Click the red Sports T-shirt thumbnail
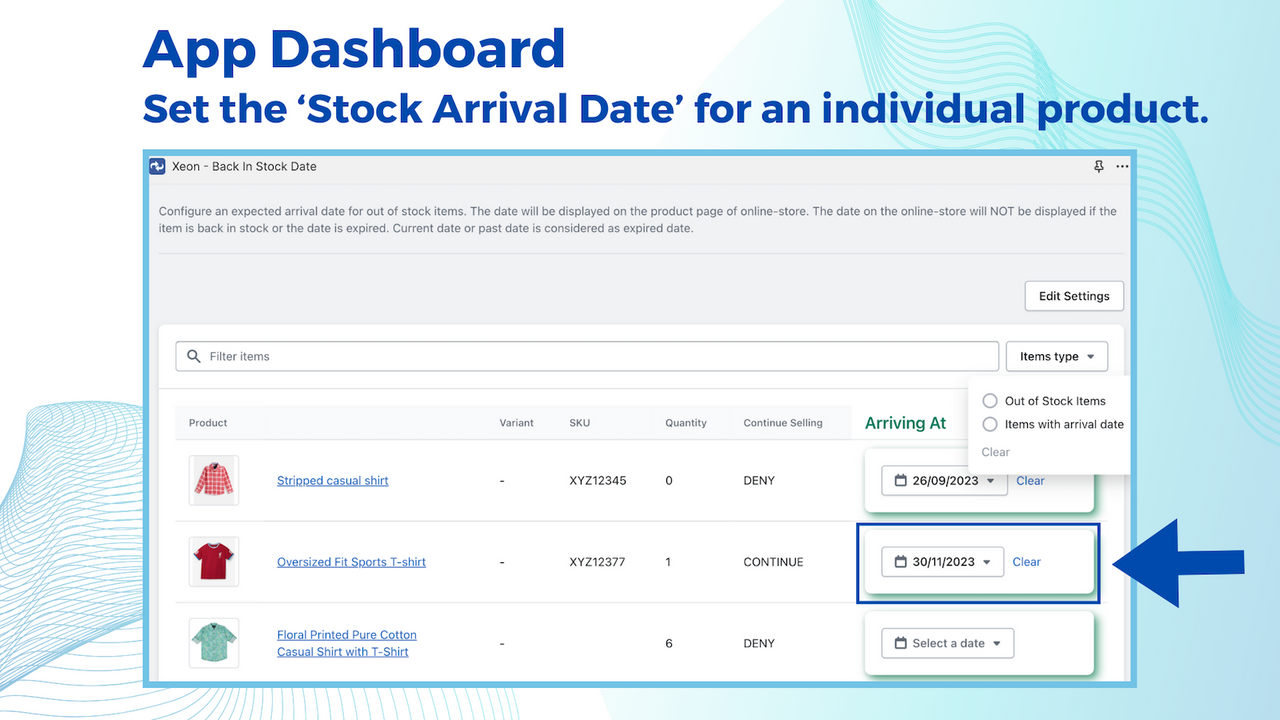Viewport: 1280px width, 720px height. 214,561
